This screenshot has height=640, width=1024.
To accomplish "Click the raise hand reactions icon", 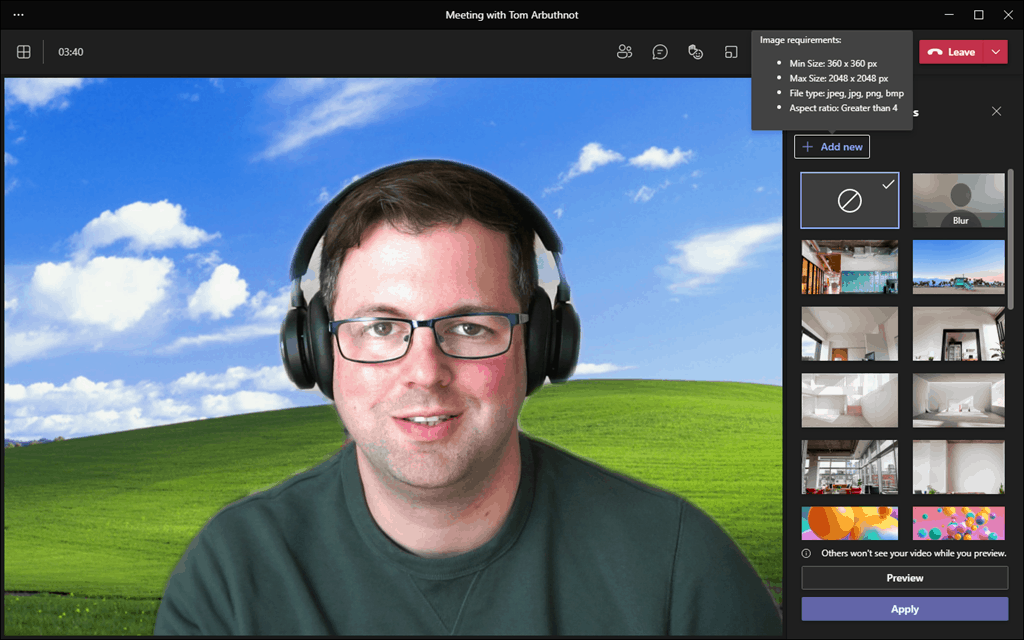I will click(696, 52).
